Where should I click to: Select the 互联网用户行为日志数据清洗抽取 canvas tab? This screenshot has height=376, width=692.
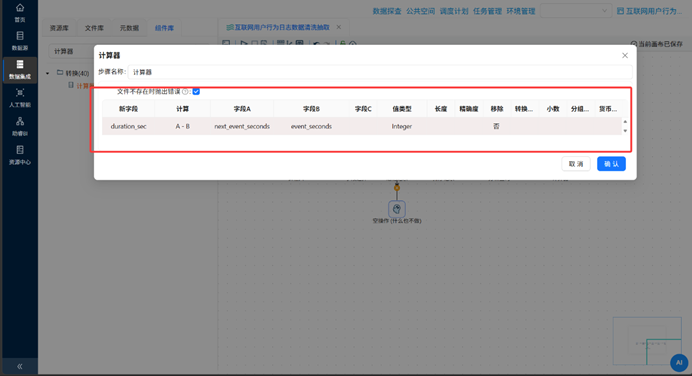click(x=282, y=27)
